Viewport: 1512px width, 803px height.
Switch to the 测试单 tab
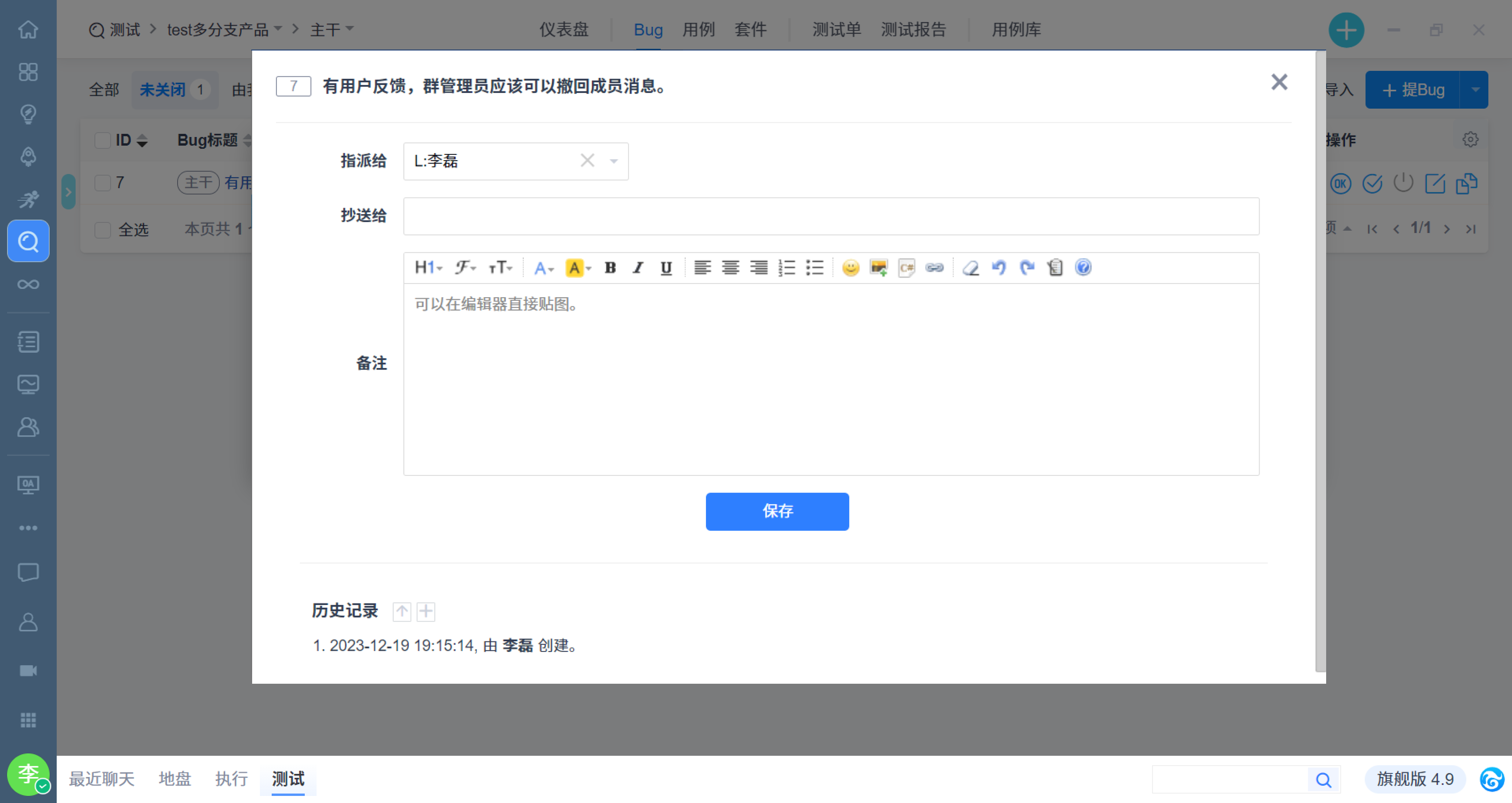pos(836,30)
